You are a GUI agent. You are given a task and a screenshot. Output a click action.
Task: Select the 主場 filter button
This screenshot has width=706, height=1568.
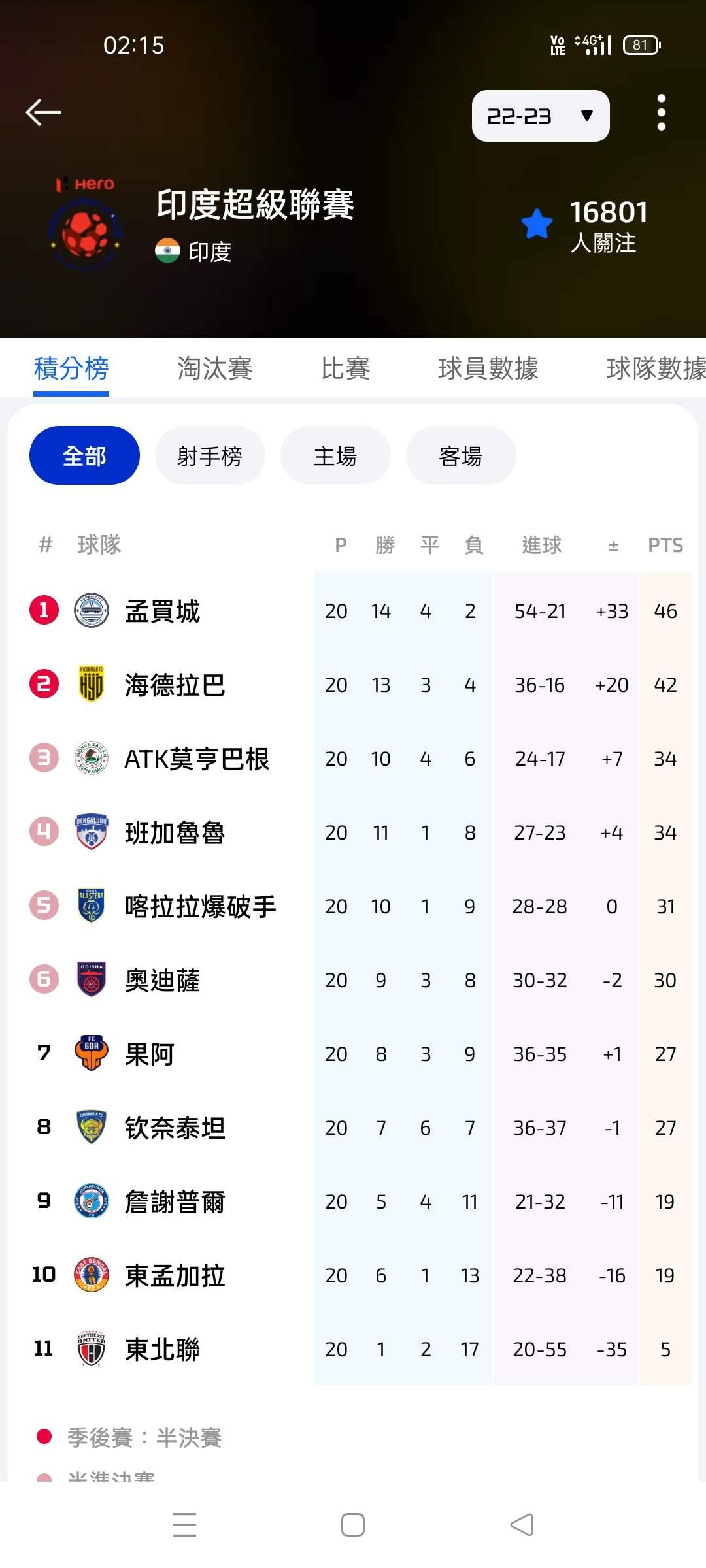(335, 455)
